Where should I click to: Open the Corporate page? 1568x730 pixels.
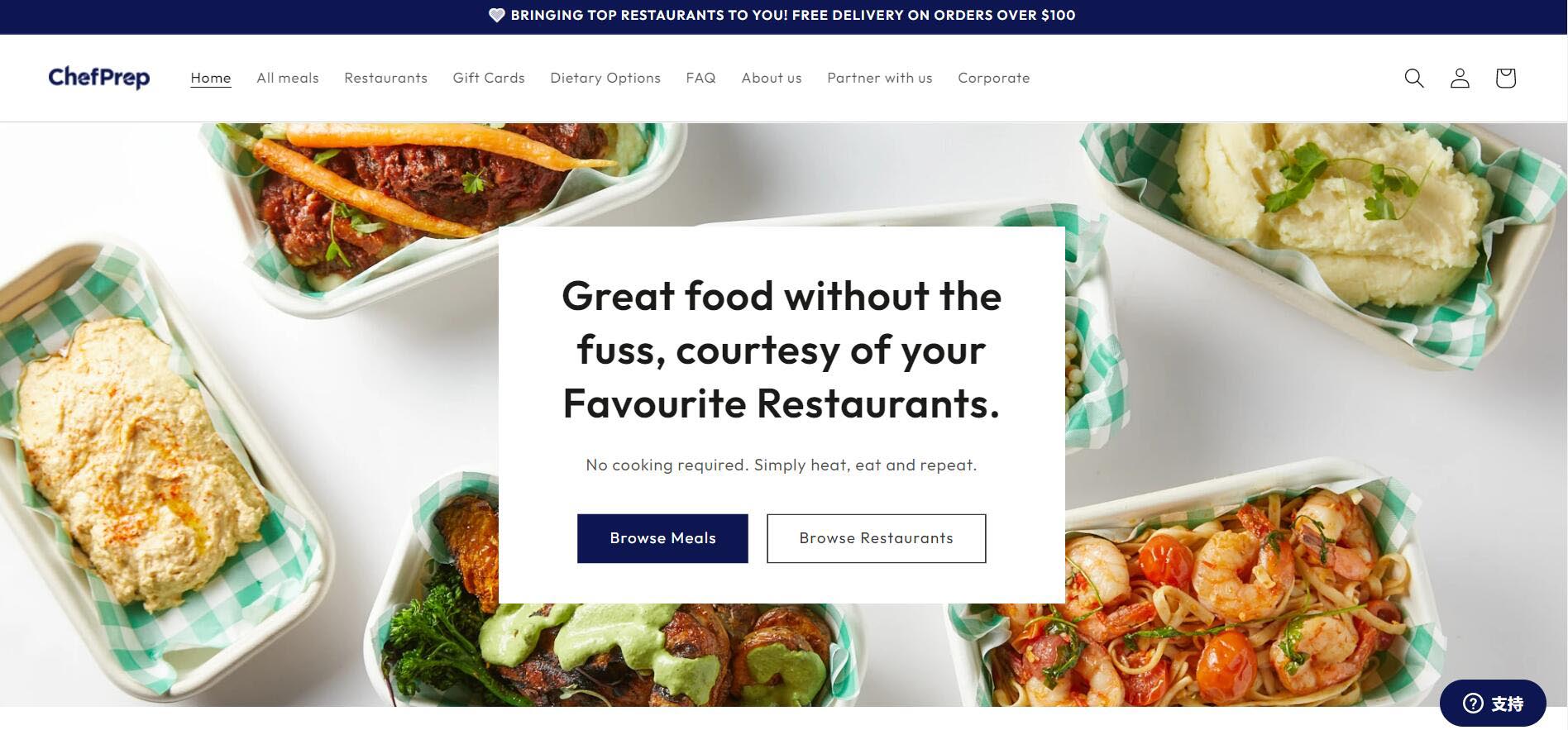[994, 78]
